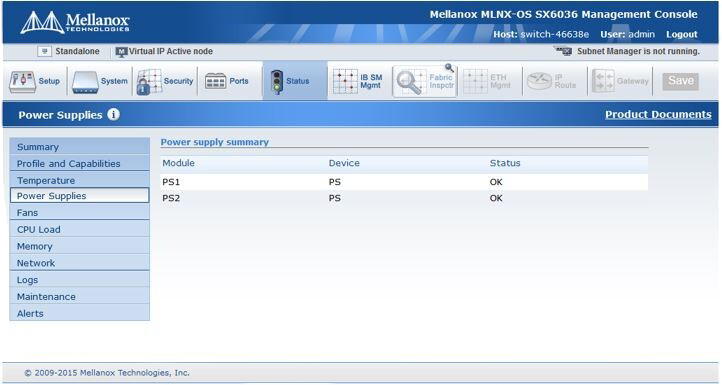The height and width of the screenshot is (385, 722).
Task: Open the Ports section icon
Action: click(215, 82)
